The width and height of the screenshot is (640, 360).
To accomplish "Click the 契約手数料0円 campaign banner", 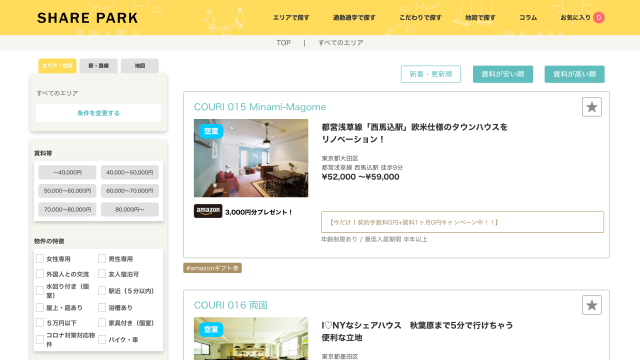I will [x=462, y=222].
